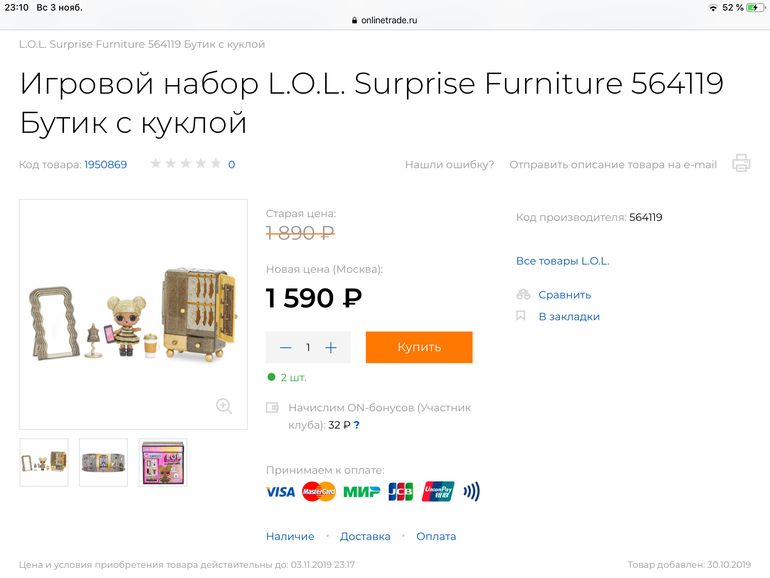770x578 pixels.
Task: Open the Наличие tab
Action: tap(290, 536)
